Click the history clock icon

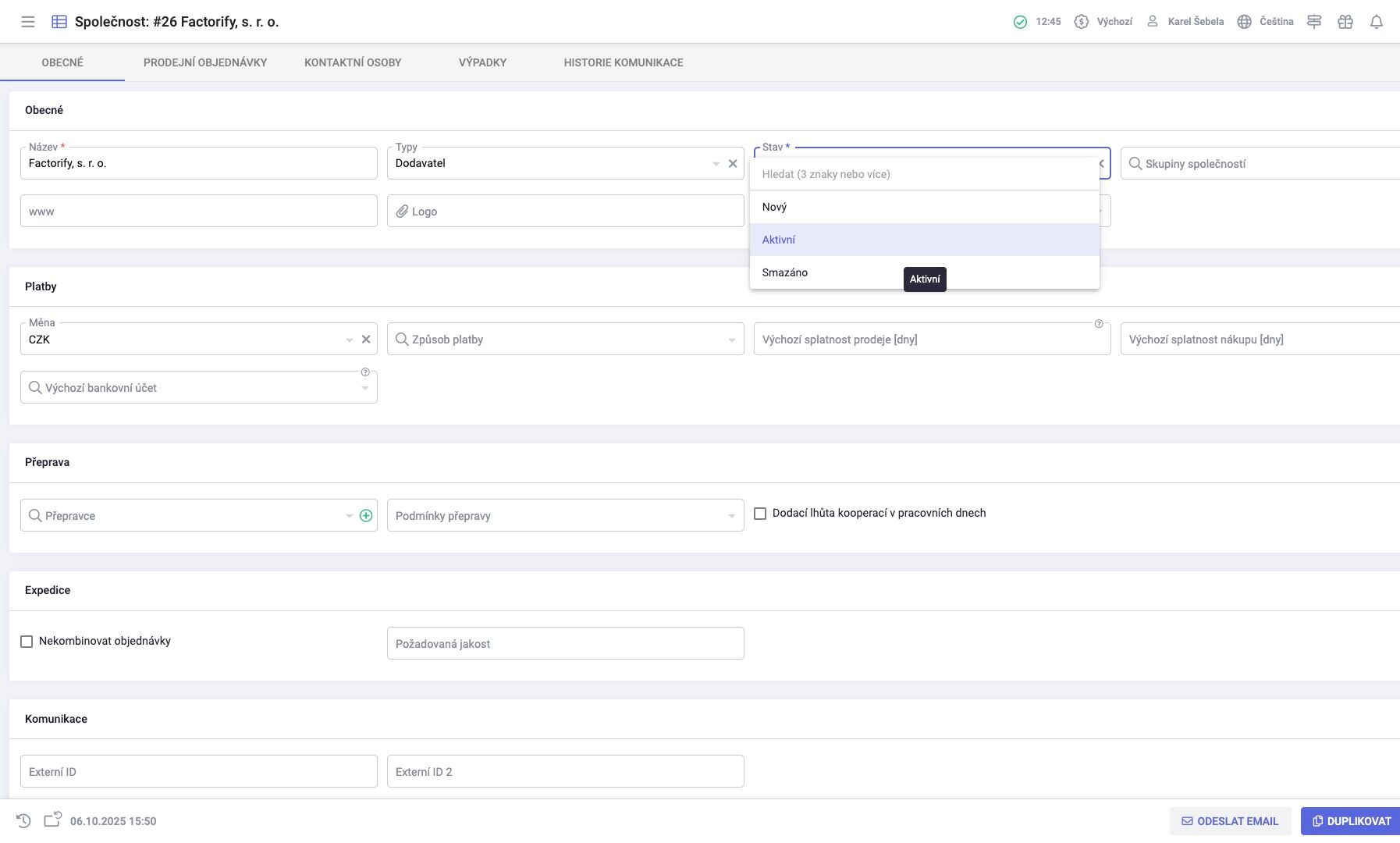point(23,820)
